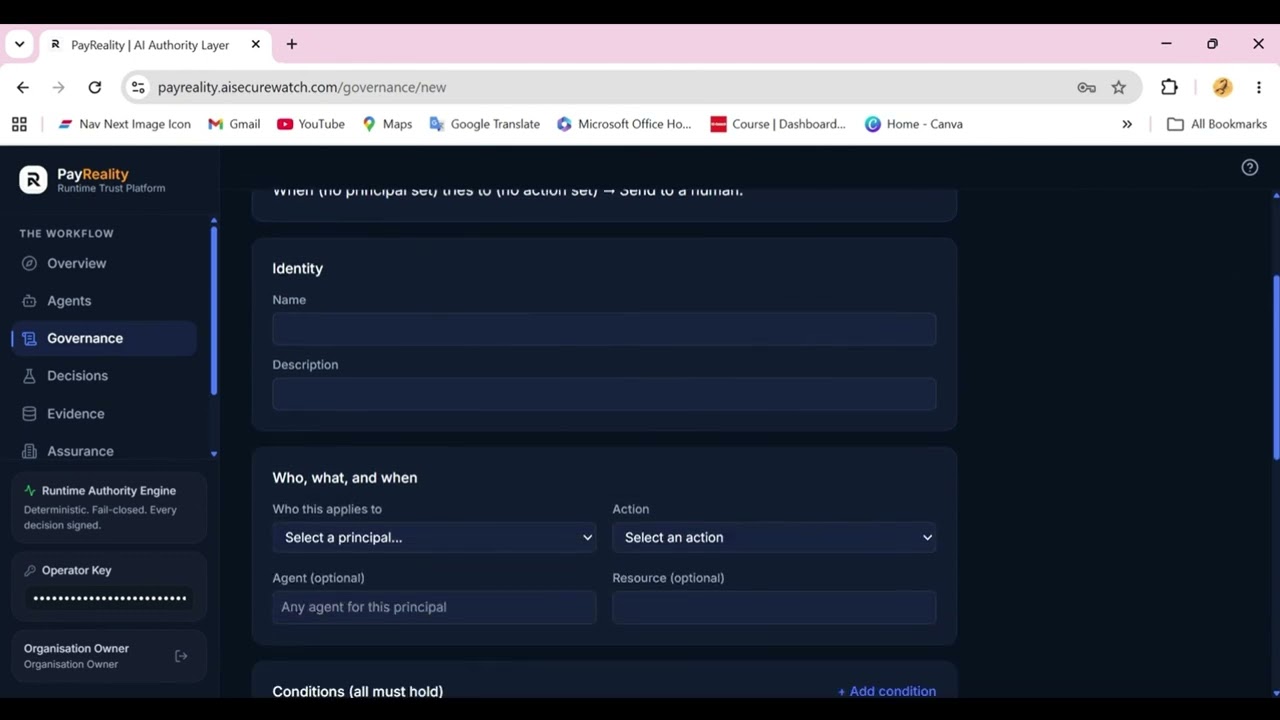Image resolution: width=1280 pixels, height=720 pixels.
Task: Click the sign-out icon beside Organisation Owner
Action: coord(181,656)
